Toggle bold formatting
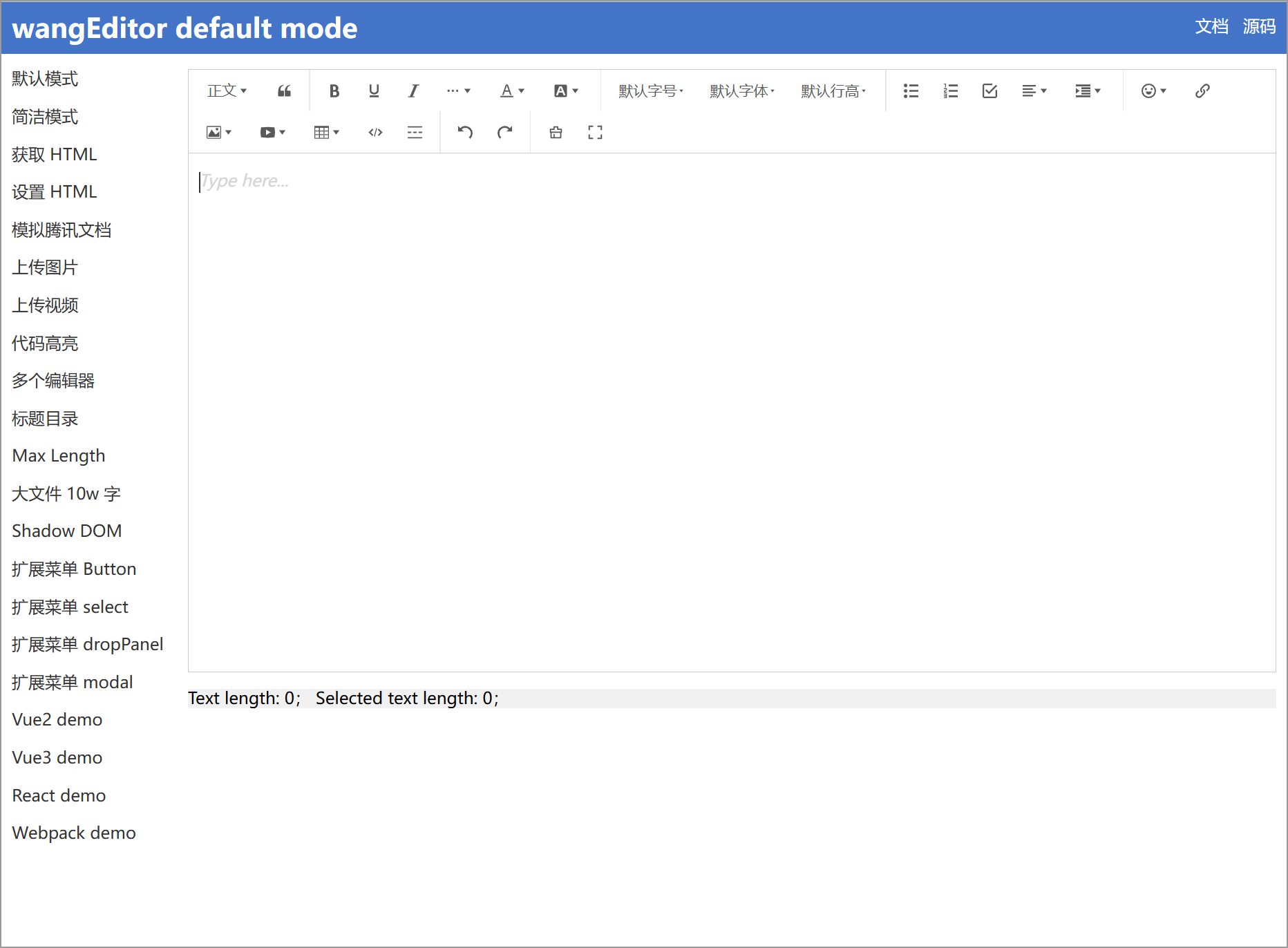This screenshot has width=1288, height=948. (334, 91)
